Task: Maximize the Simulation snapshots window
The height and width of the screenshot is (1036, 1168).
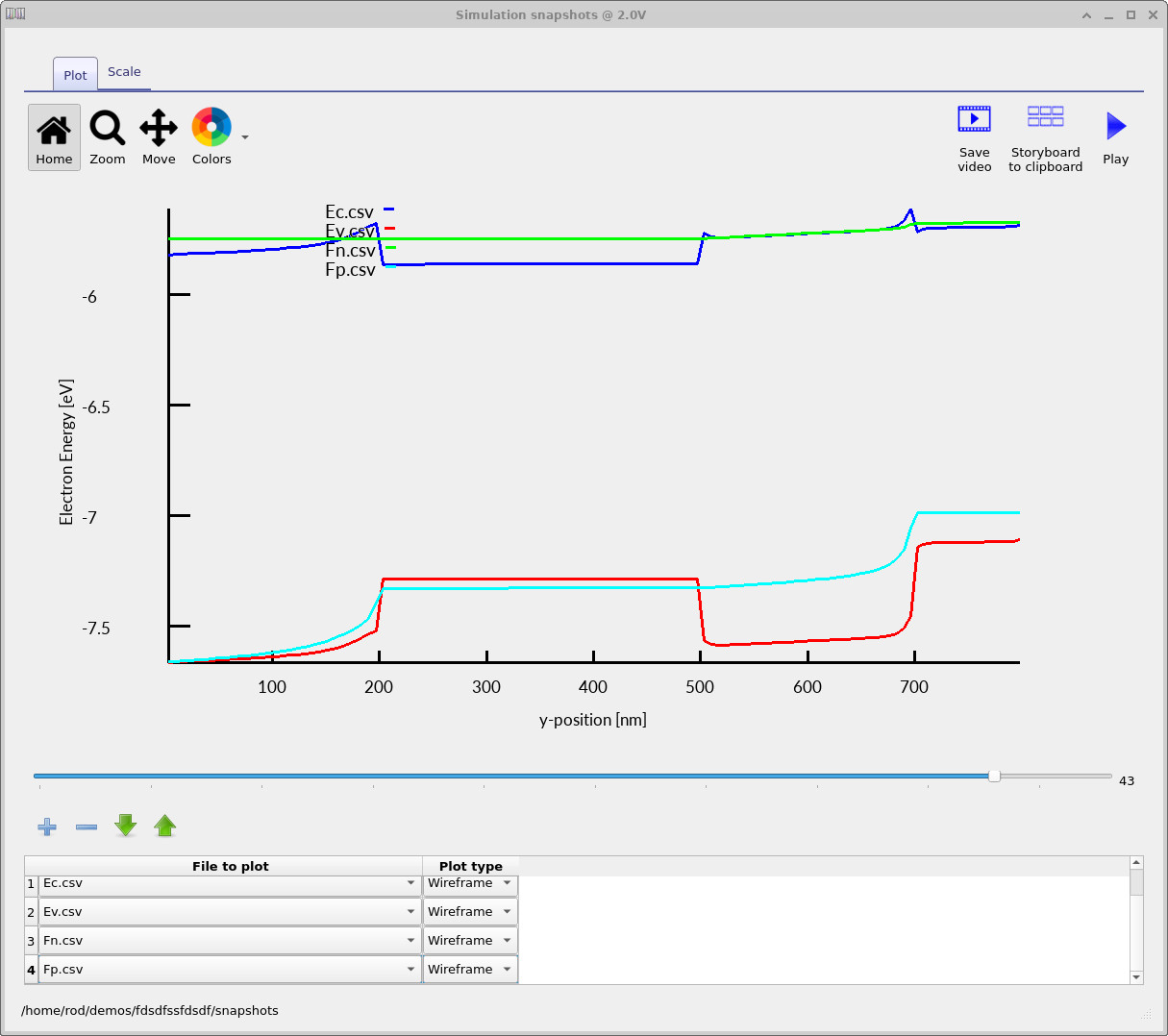Action: pyautogui.click(x=1131, y=14)
